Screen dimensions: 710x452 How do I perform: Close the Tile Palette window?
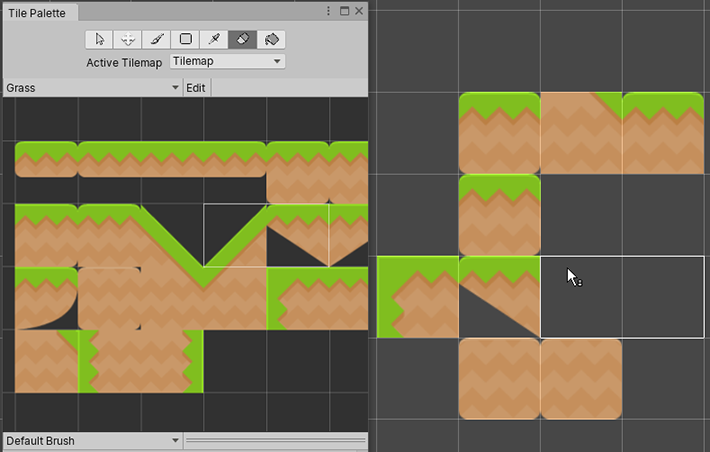coord(359,10)
